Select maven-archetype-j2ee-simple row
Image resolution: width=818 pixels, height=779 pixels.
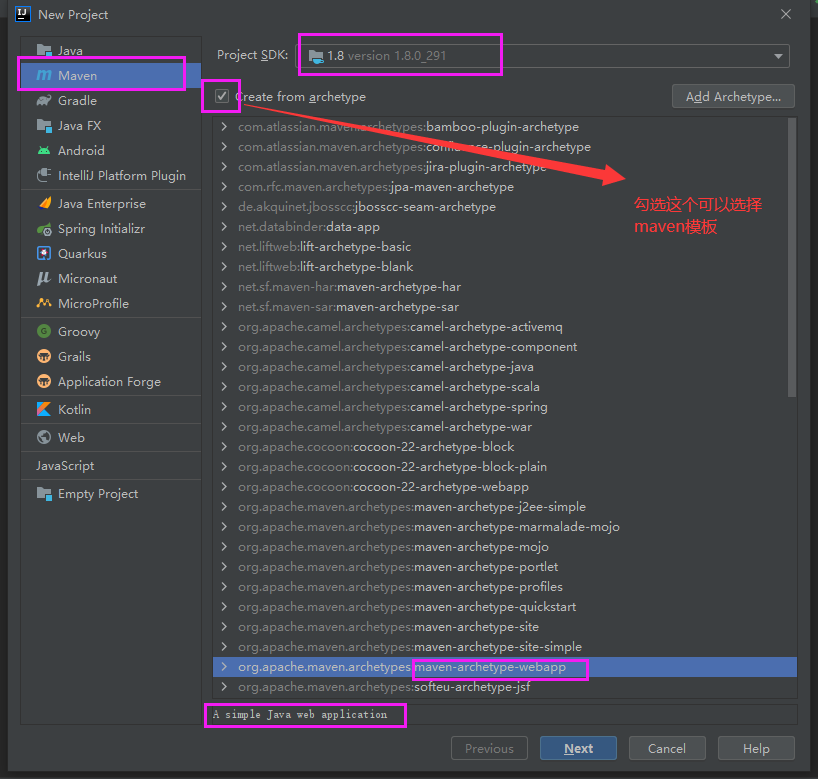(504, 507)
